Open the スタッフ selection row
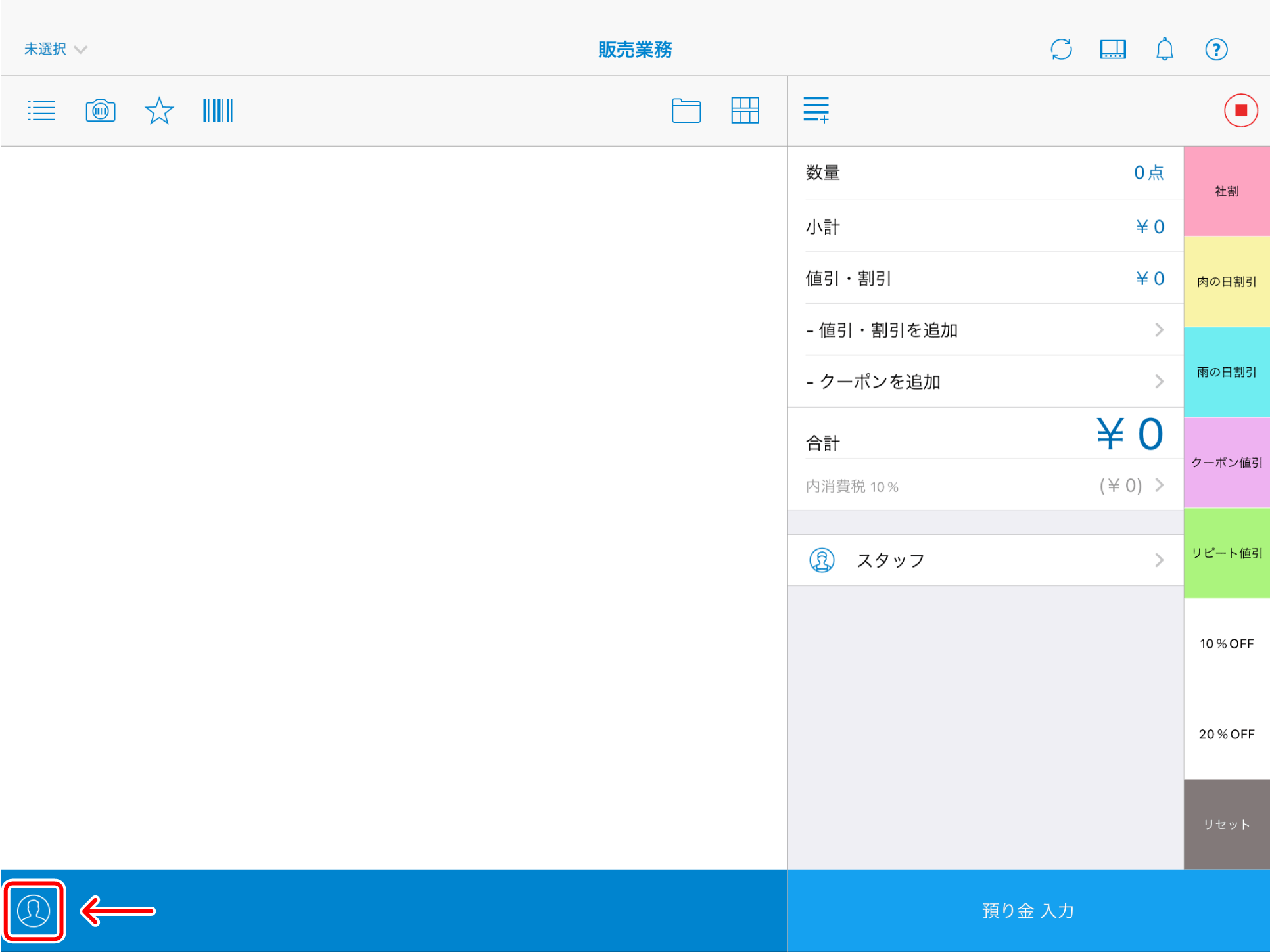The height and width of the screenshot is (952, 1270). 985,560
